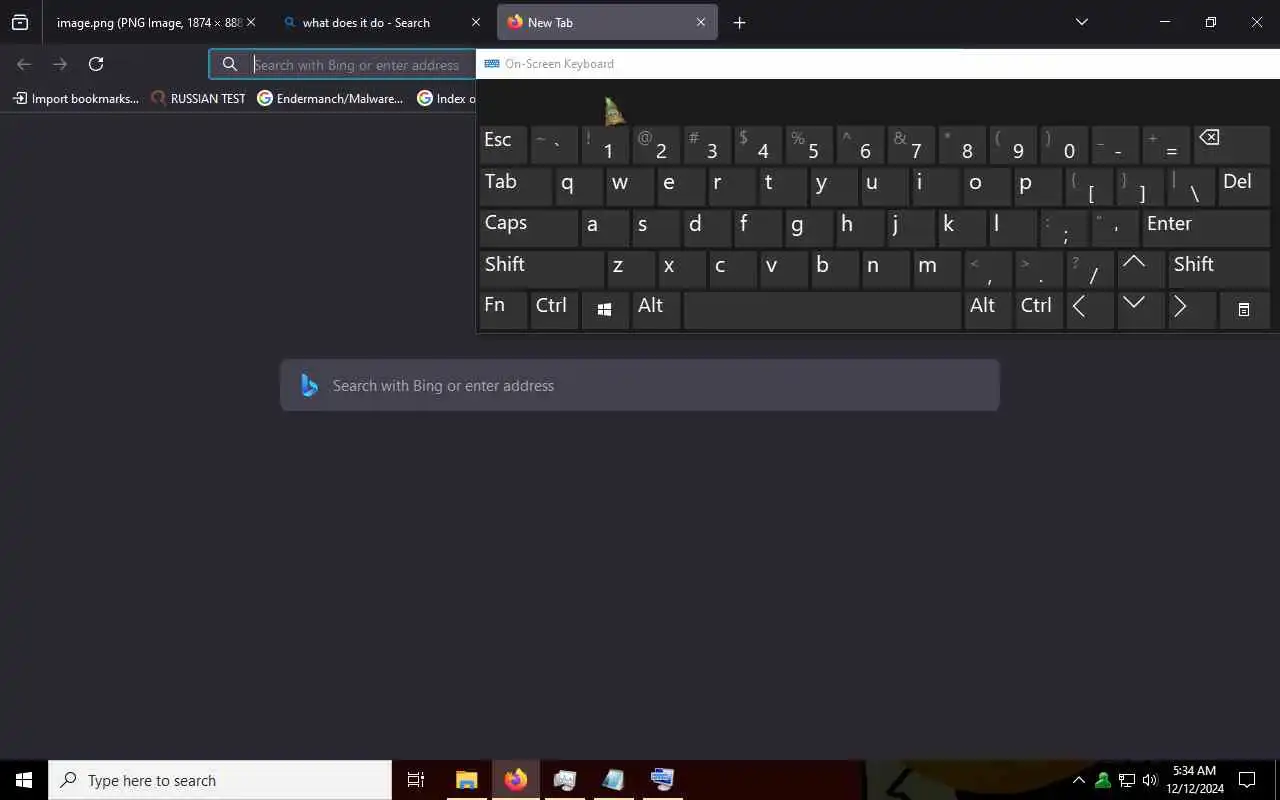Open Endermanch/Malware bookmark
Screen dimensions: 1280x800
pyautogui.click(x=330, y=98)
